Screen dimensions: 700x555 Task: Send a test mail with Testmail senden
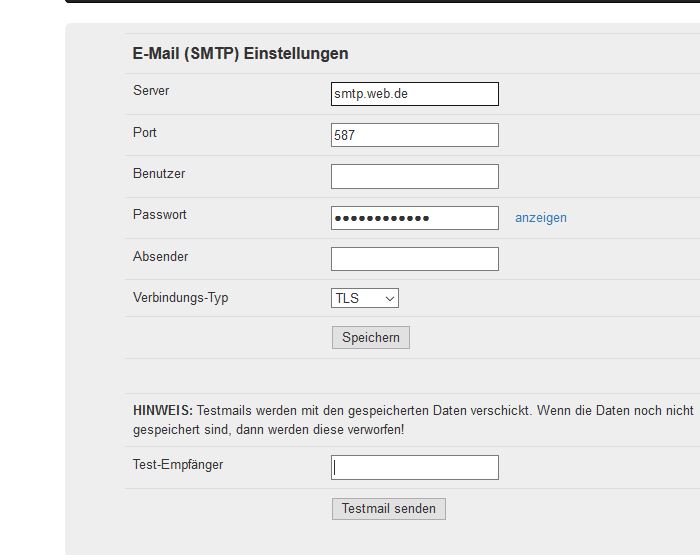coord(388,509)
